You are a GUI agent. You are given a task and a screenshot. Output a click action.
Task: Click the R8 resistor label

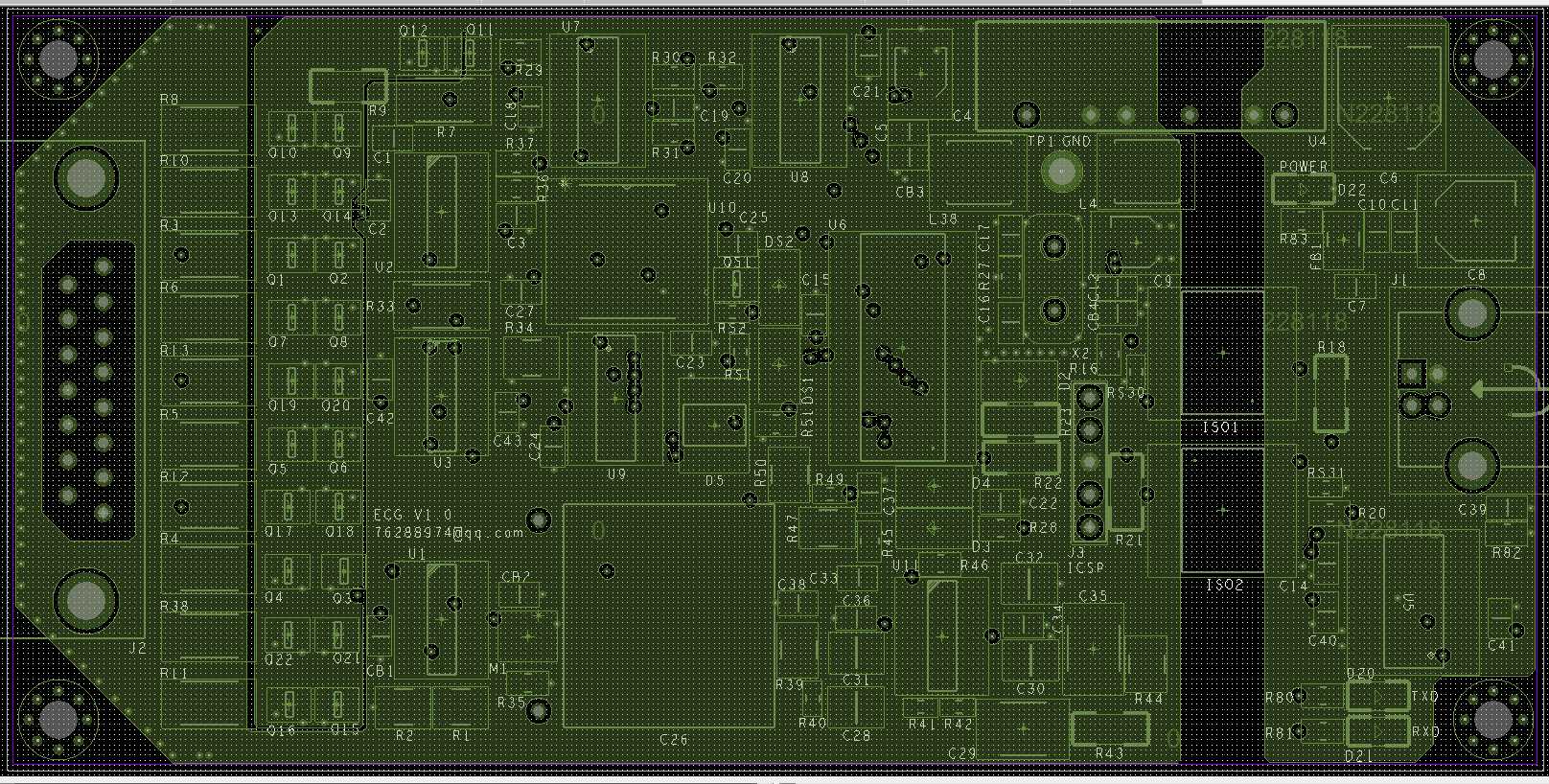tap(170, 100)
